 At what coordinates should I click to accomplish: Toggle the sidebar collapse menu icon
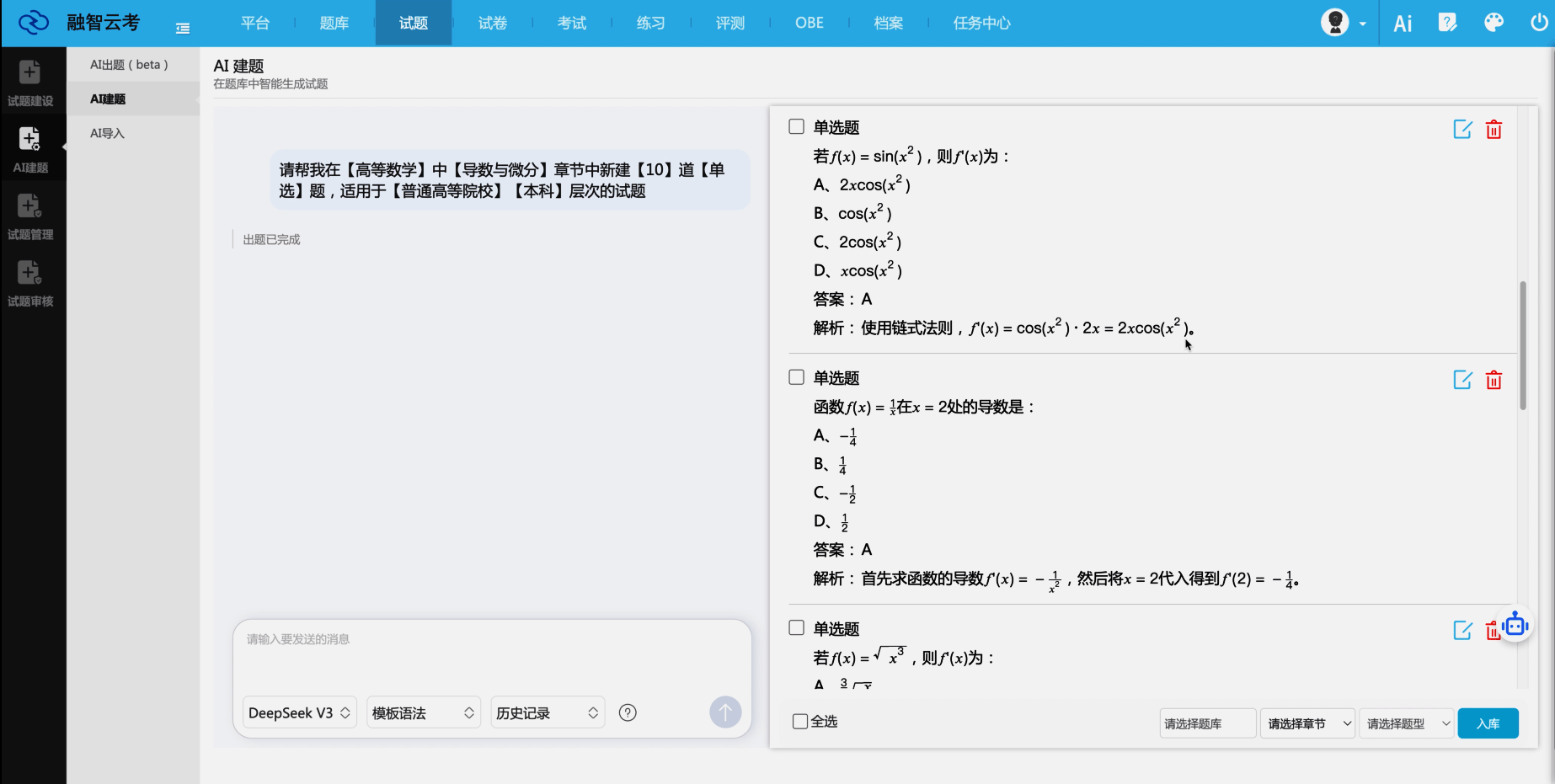(x=183, y=28)
